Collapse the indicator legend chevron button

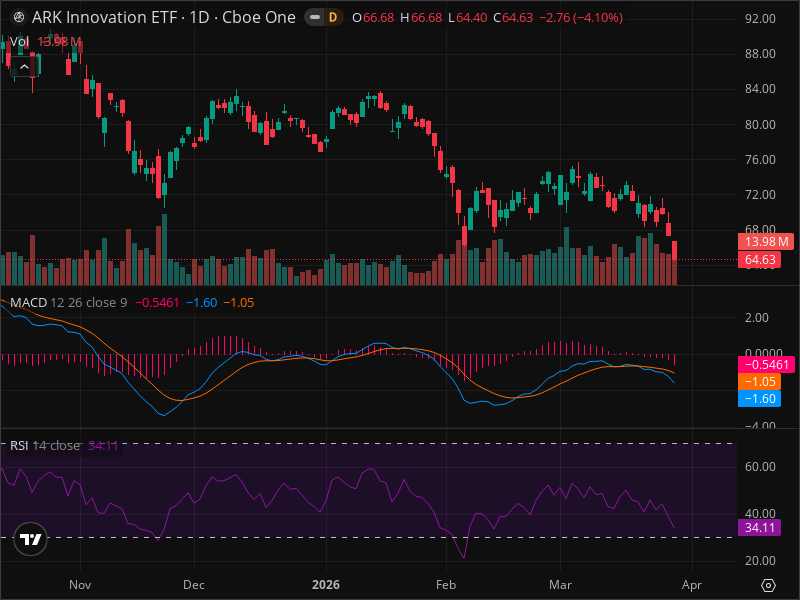[24, 66]
